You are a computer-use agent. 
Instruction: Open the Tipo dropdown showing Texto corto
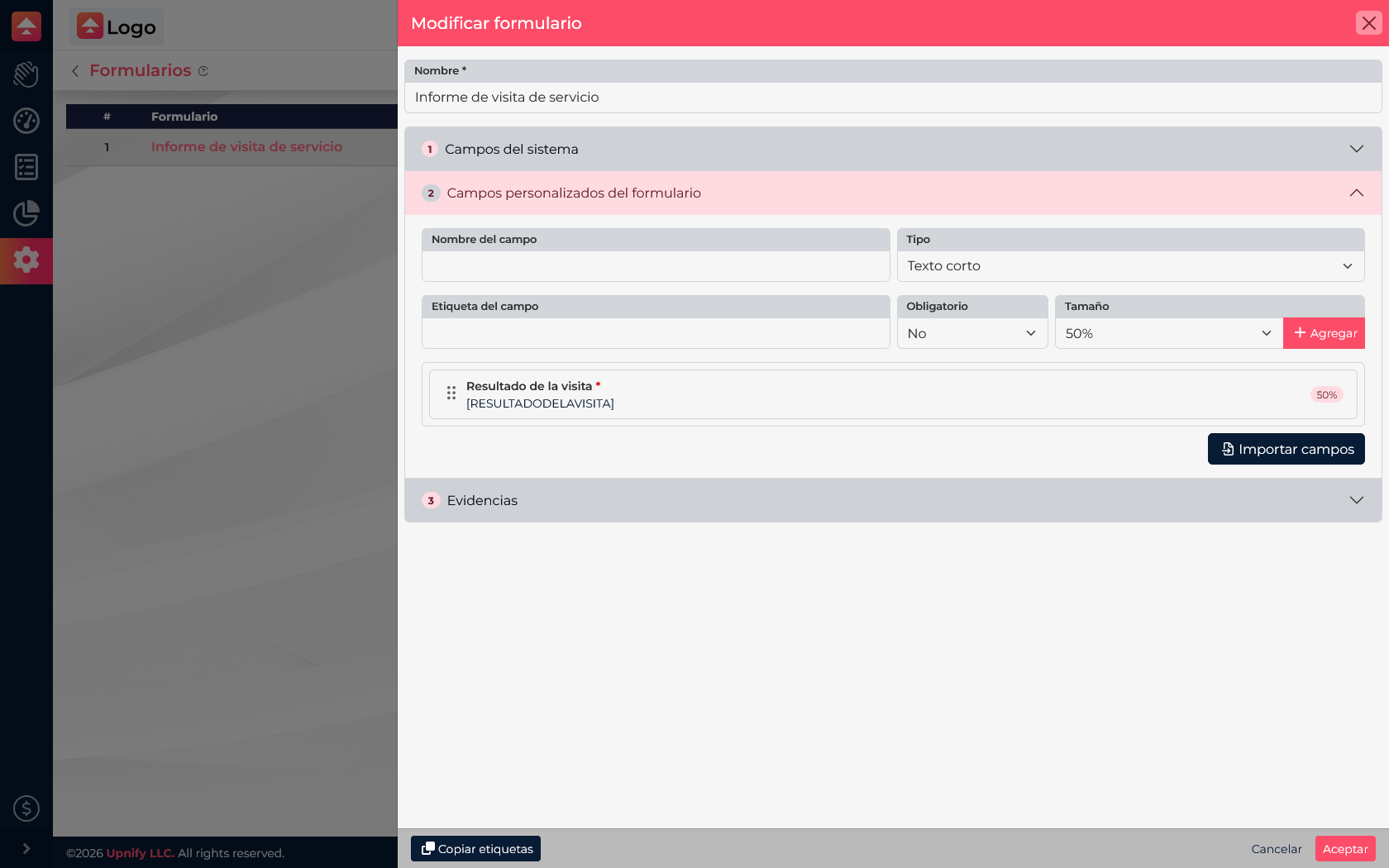(1130, 266)
